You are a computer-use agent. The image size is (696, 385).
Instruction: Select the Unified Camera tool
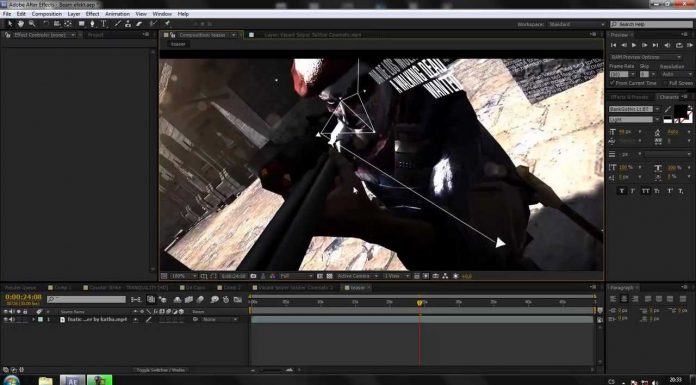[57, 24]
